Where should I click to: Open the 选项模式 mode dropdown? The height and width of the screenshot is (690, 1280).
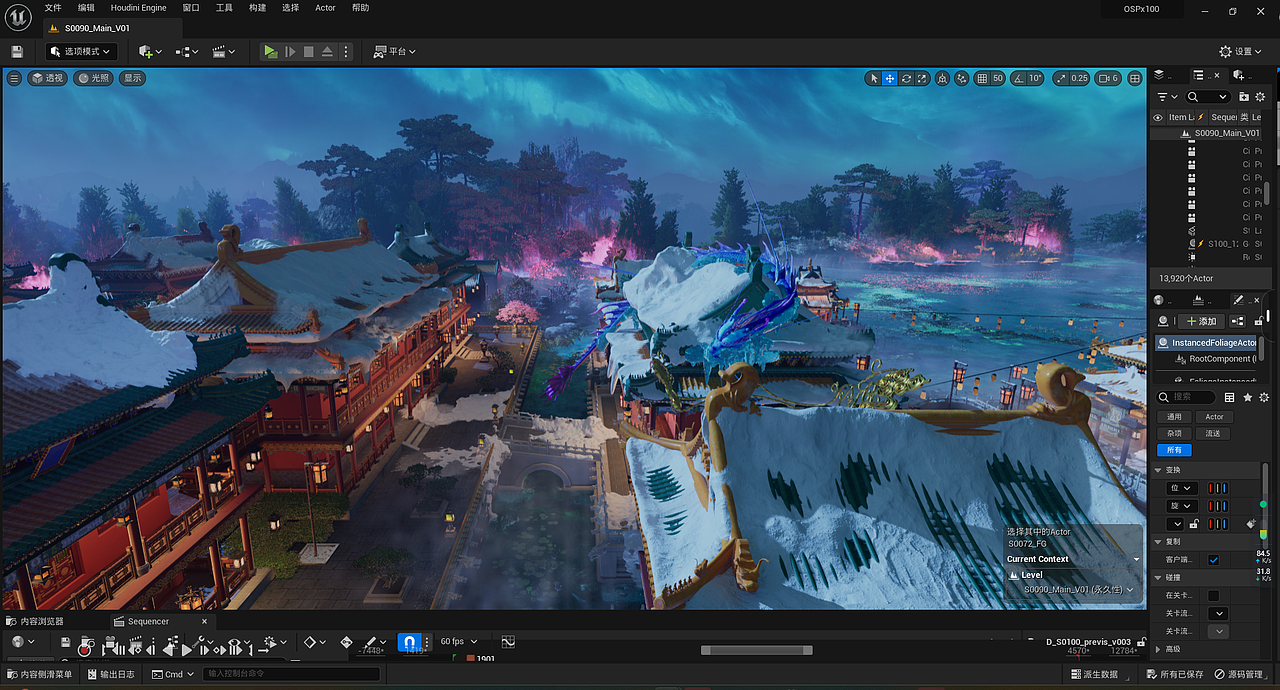pyautogui.click(x=82, y=51)
